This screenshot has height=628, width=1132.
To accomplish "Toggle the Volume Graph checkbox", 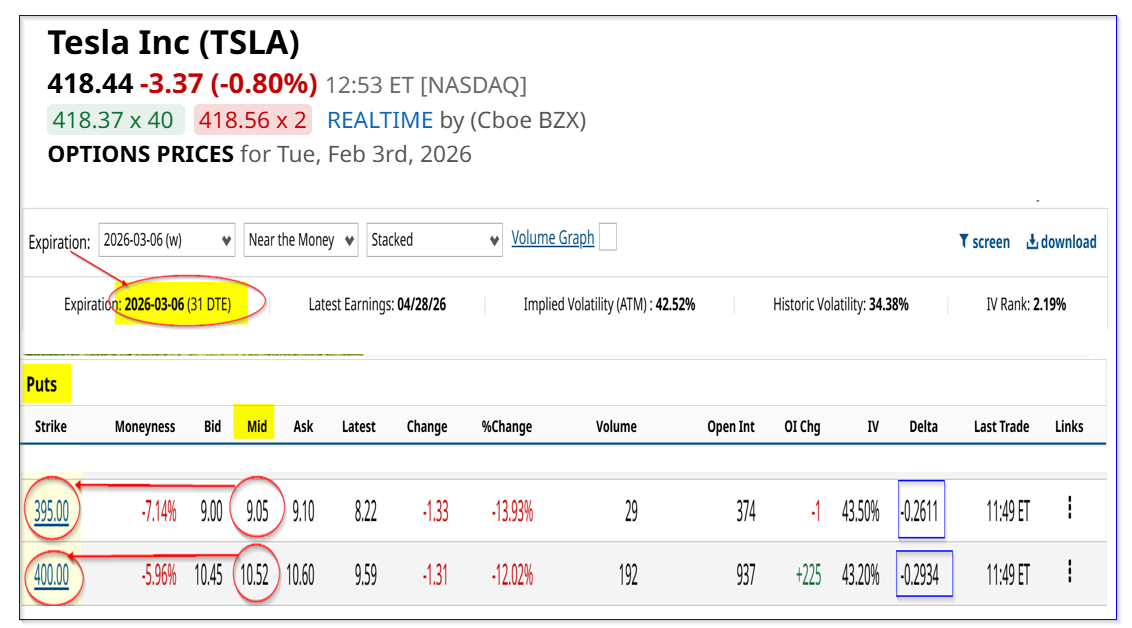I will click(607, 238).
